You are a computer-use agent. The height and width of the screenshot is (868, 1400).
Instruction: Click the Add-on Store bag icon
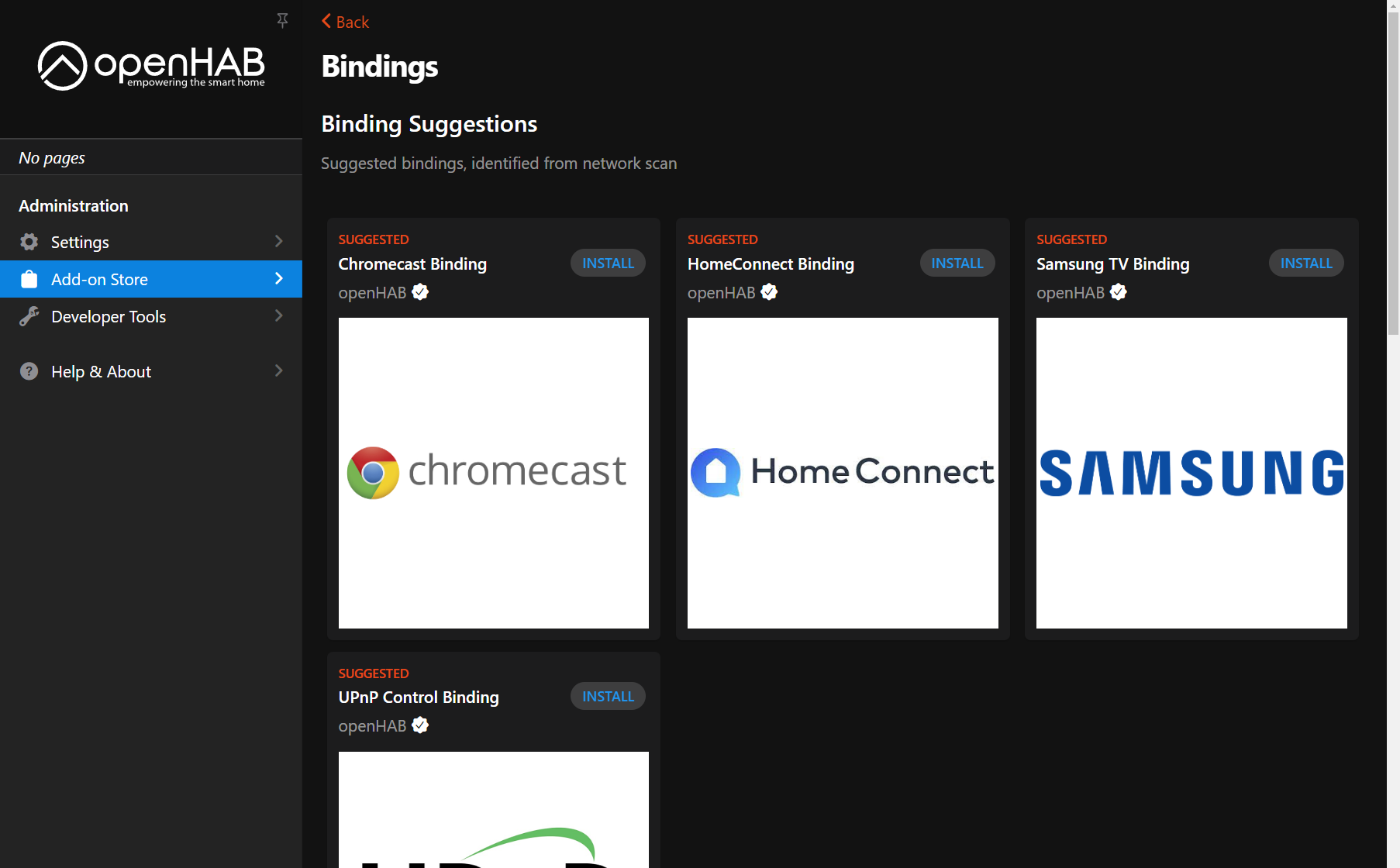(x=29, y=279)
